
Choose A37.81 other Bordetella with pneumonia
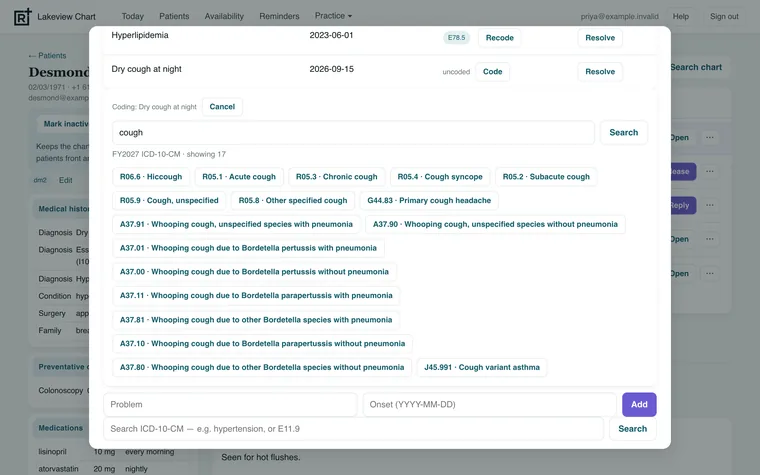click(256, 320)
